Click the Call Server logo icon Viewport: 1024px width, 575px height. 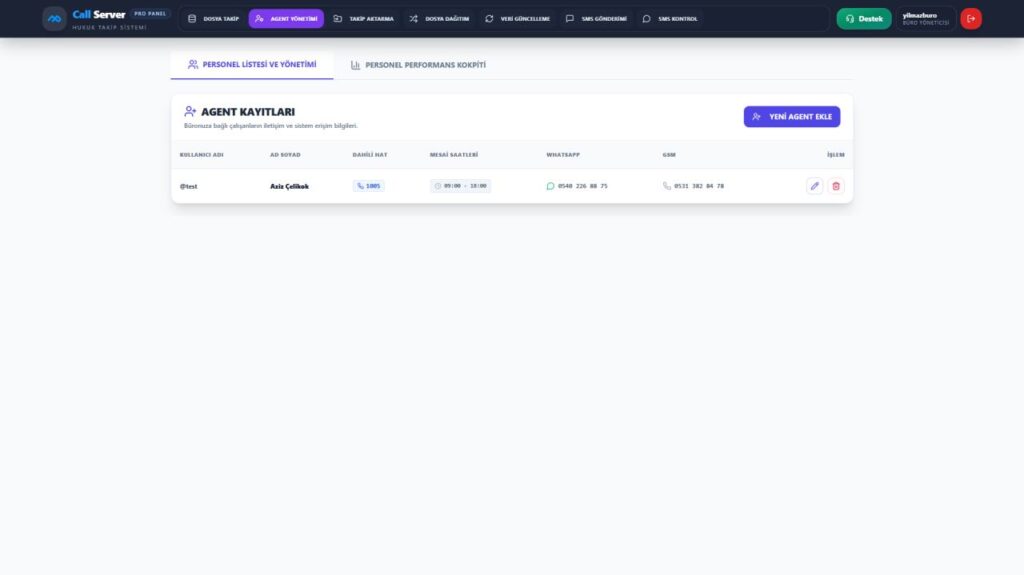(x=54, y=19)
